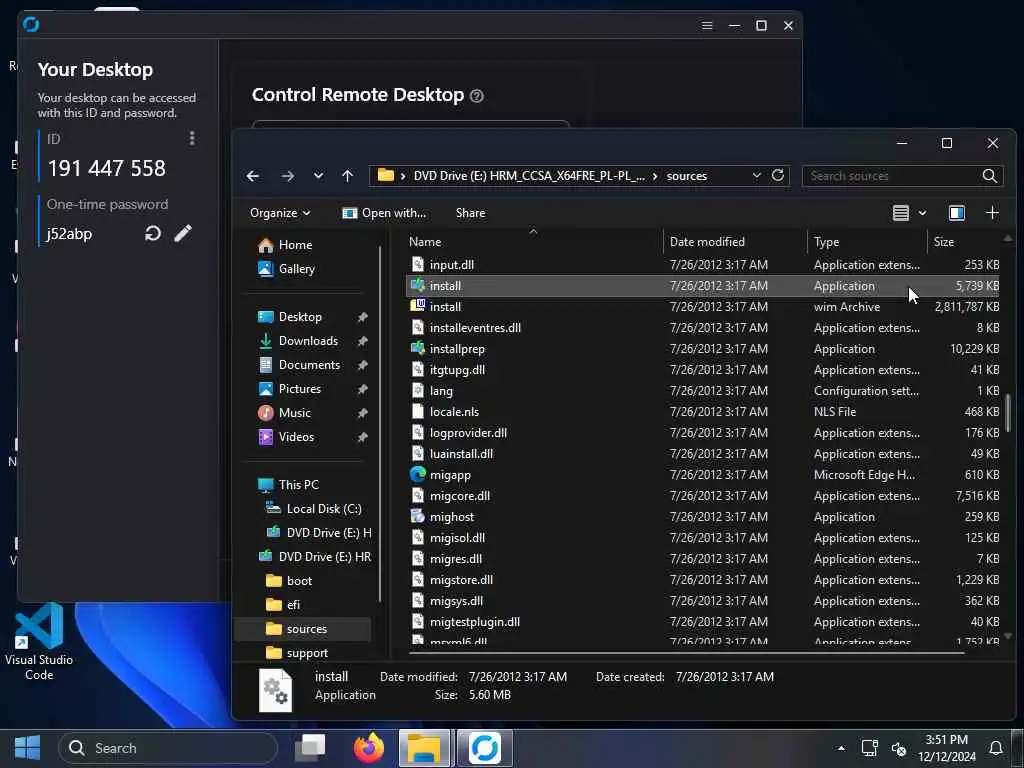Expand address bar history dropdown
Viewport: 1024px width, 768px height.
coord(756,175)
